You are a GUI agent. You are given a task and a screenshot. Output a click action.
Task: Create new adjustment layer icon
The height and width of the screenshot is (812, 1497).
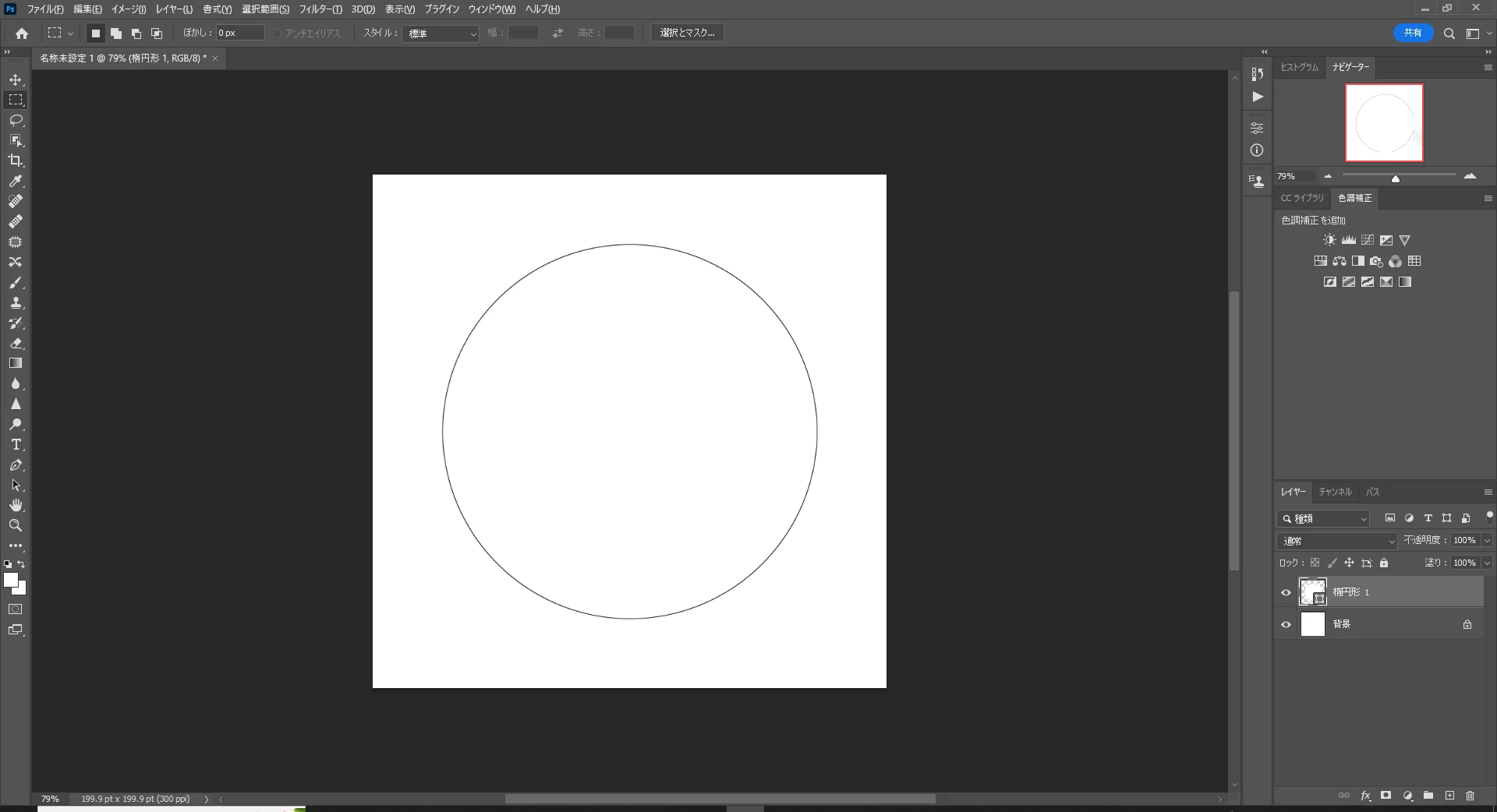tap(1407, 796)
